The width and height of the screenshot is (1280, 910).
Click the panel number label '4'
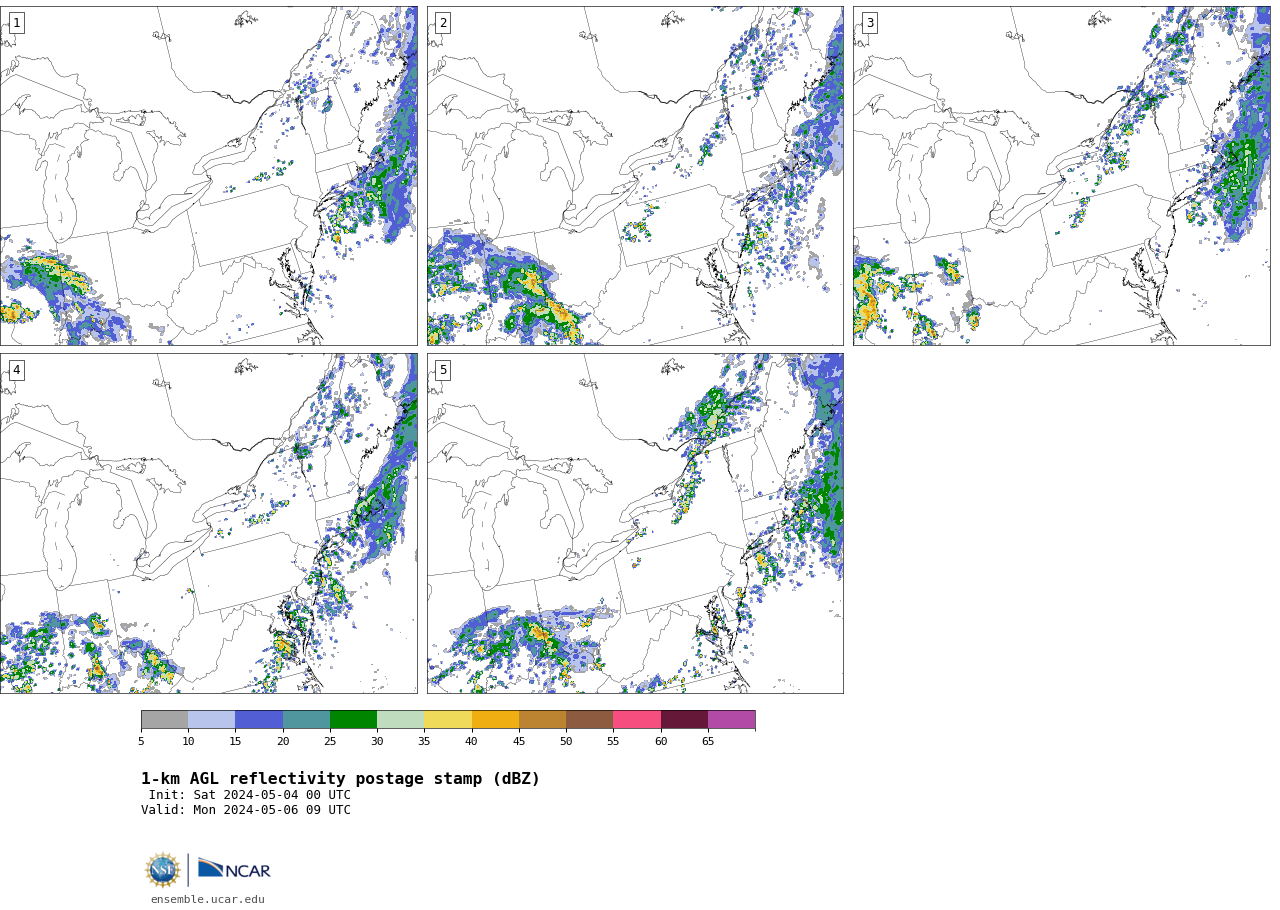coord(16,370)
